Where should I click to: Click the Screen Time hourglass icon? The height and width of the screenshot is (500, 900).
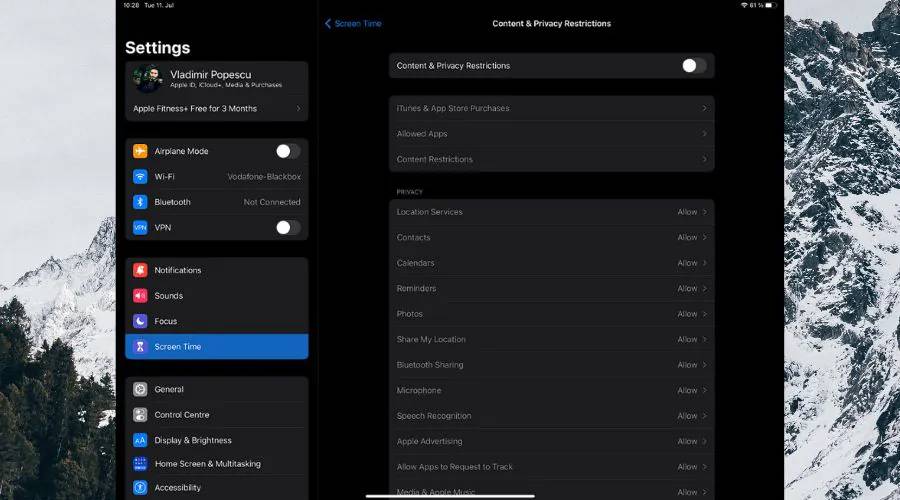140,347
